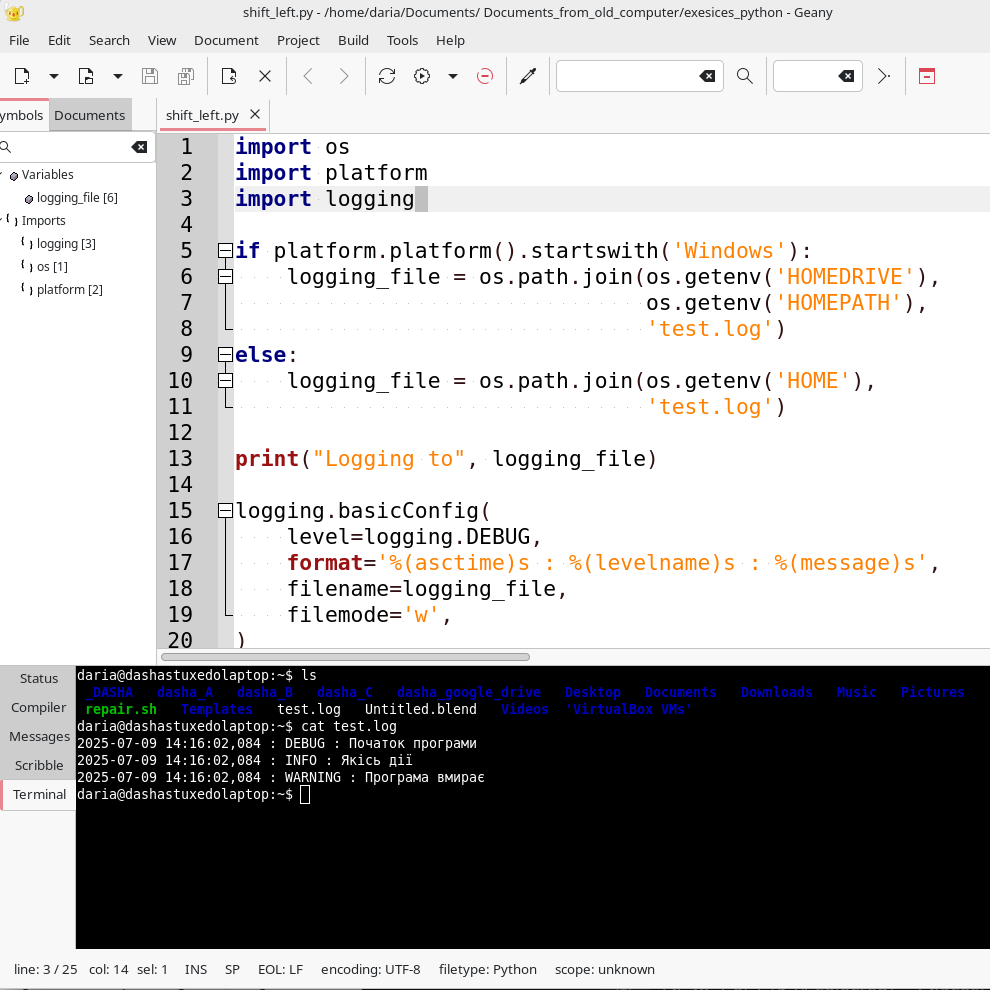Switch to the Scribble panel tab
This screenshot has height=990, width=990.
[39, 766]
